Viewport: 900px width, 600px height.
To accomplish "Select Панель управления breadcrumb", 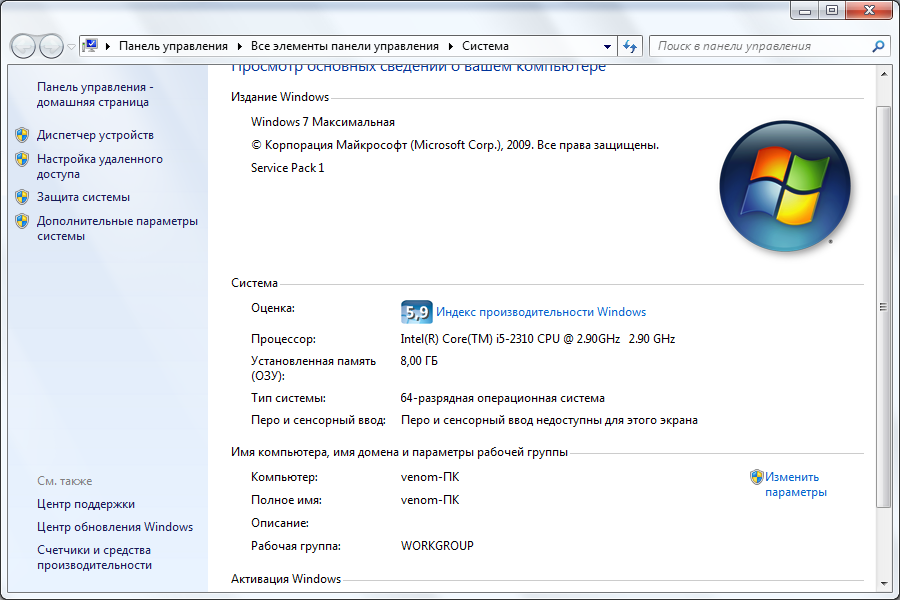I will click(x=173, y=46).
